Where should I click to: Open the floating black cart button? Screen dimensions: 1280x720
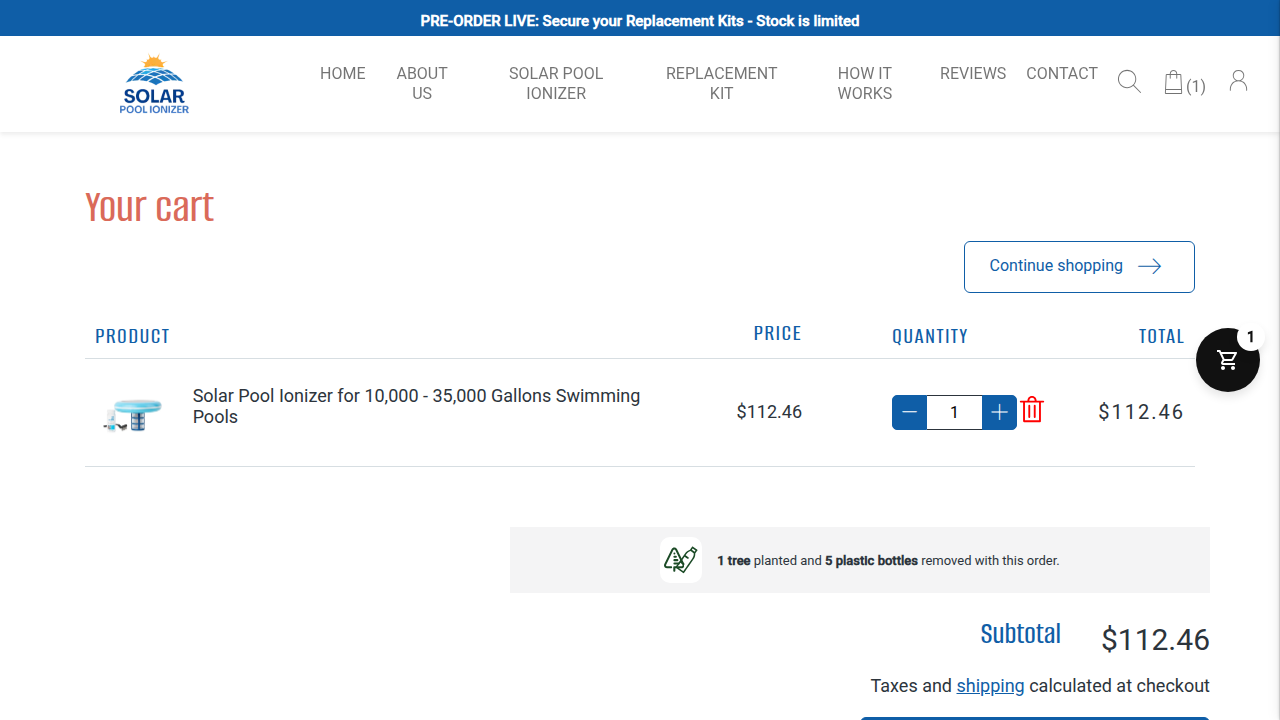1228,360
